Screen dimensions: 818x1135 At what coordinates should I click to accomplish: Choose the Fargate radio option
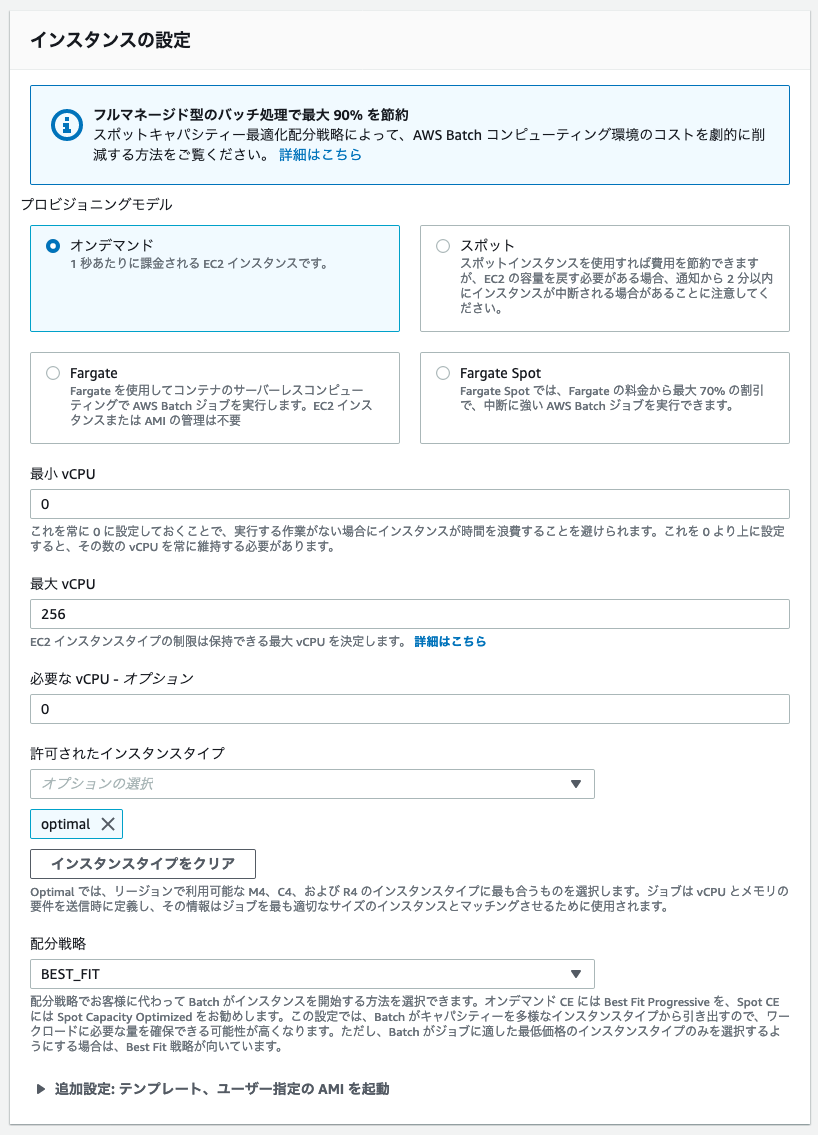(53, 373)
